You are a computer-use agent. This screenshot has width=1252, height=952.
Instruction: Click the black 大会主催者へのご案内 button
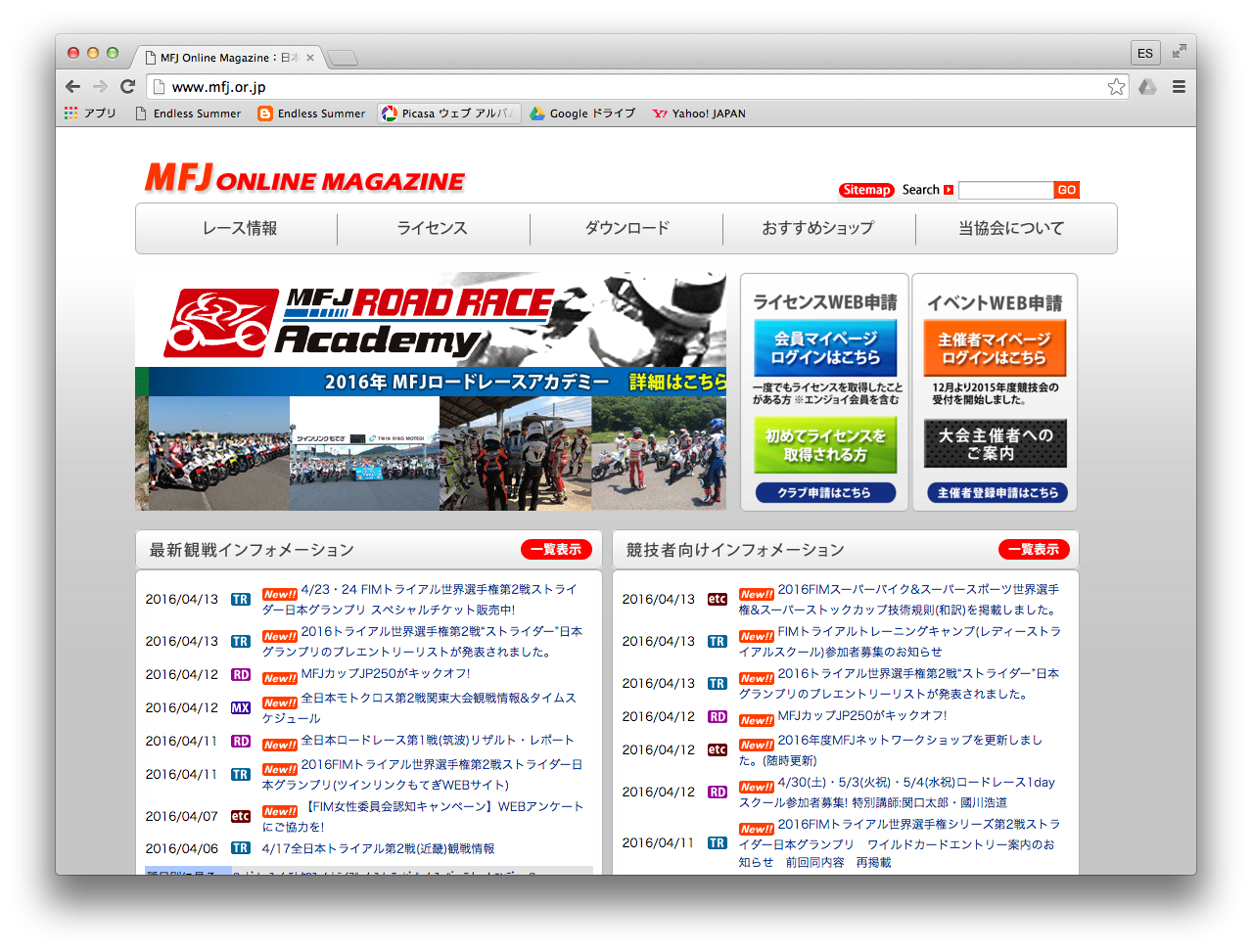(995, 443)
